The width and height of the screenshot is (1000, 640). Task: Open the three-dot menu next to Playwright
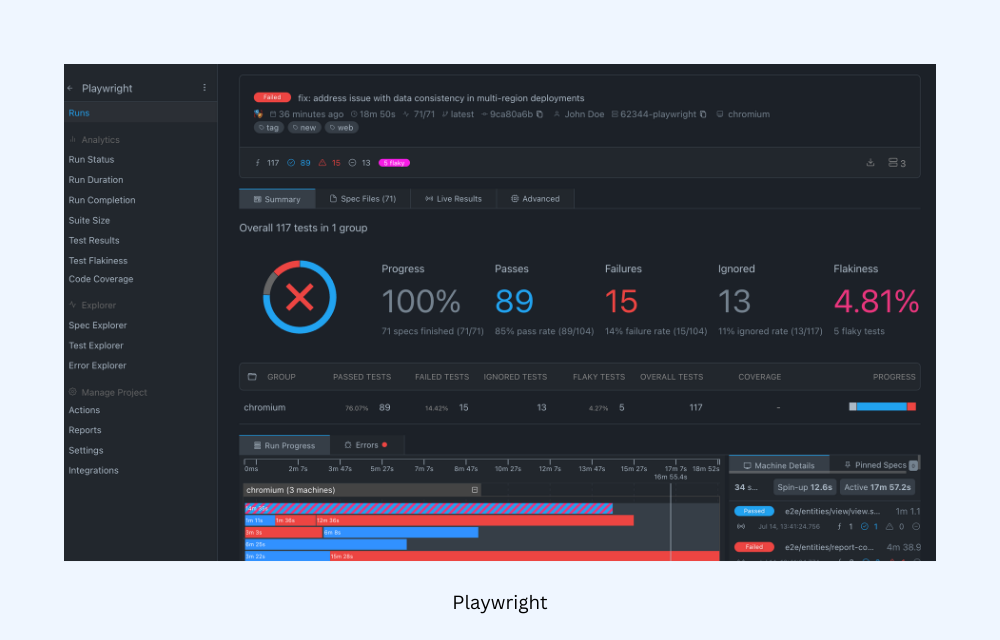[x=205, y=88]
